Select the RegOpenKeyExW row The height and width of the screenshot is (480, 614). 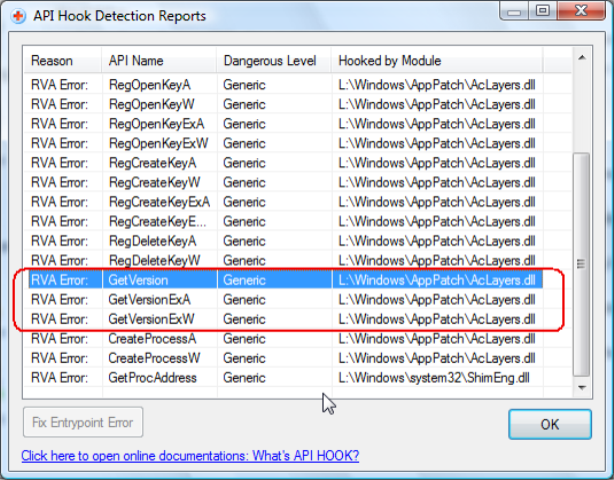284,143
